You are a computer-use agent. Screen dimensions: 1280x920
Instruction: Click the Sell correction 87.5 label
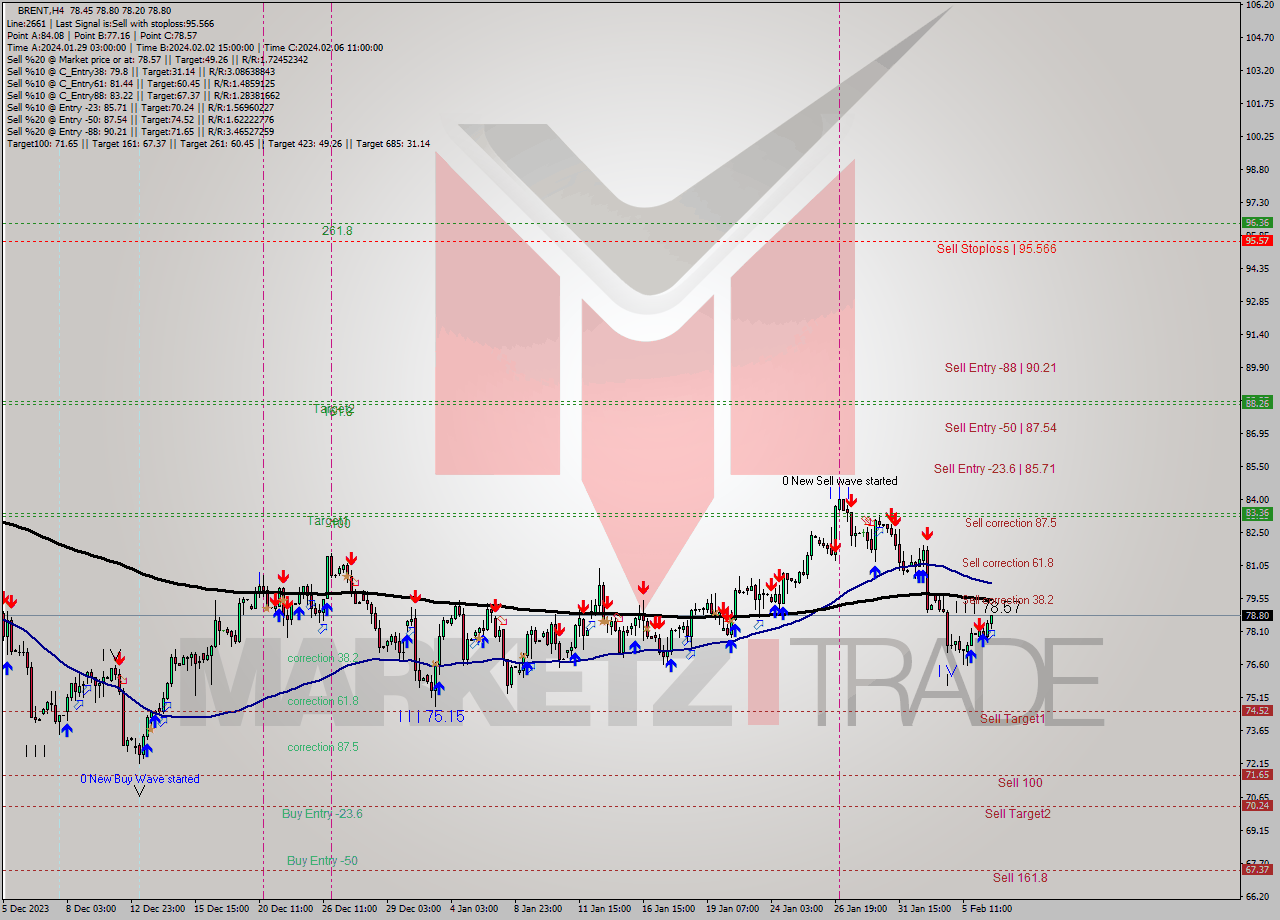click(1010, 522)
